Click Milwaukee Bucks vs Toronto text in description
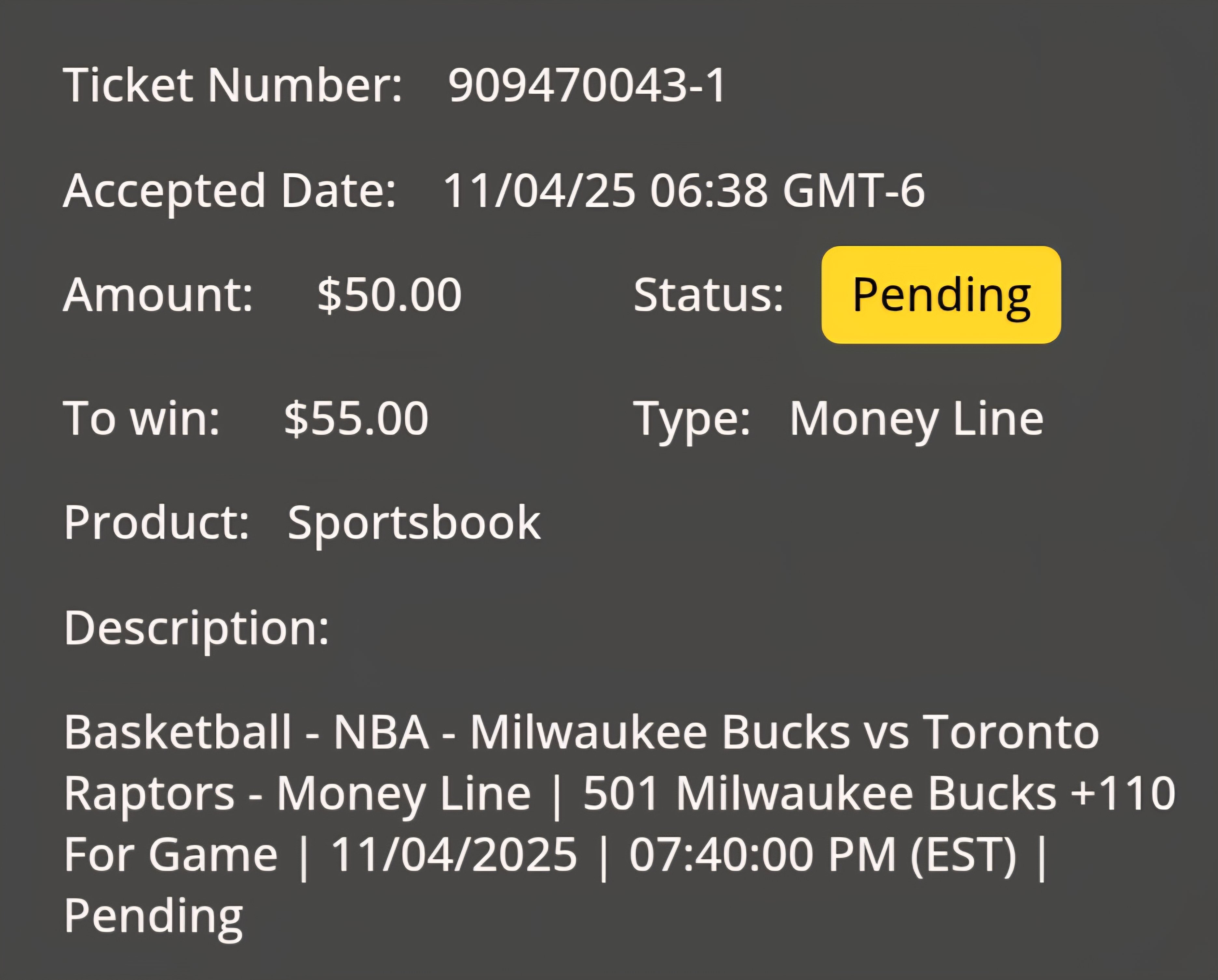Image resolution: width=1218 pixels, height=980 pixels. click(x=784, y=732)
